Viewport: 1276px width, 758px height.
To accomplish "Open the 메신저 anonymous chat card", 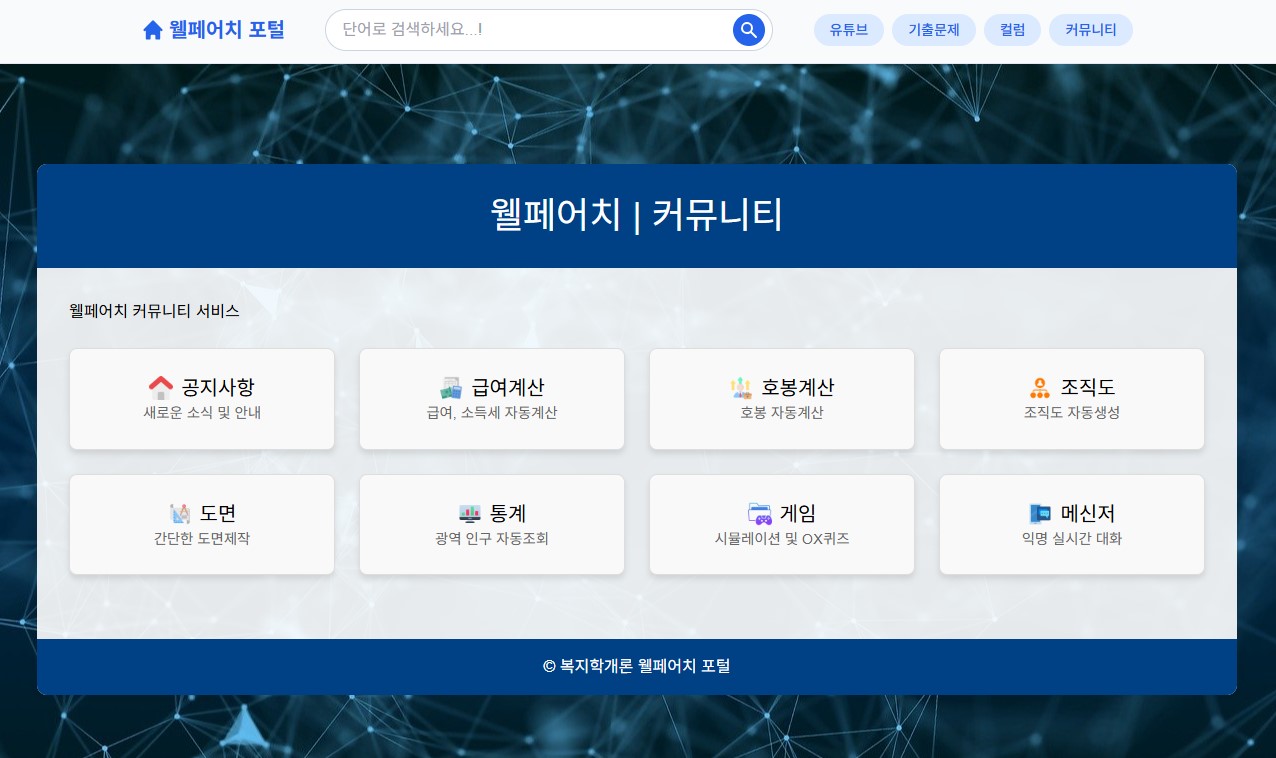I will [1071, 524].
